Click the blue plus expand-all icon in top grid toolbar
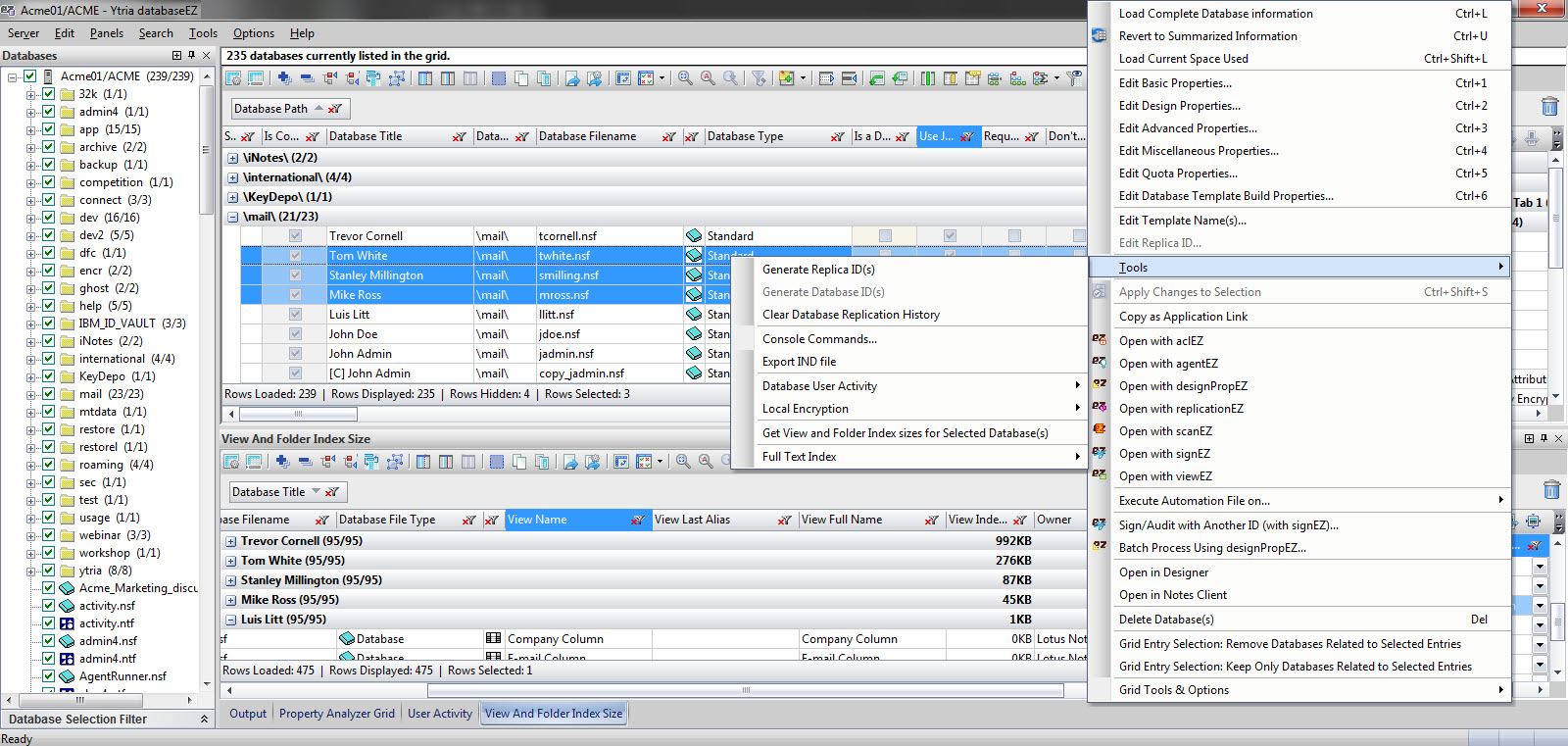This screenshot has height=746, width=1568. [x=284, y=78]
